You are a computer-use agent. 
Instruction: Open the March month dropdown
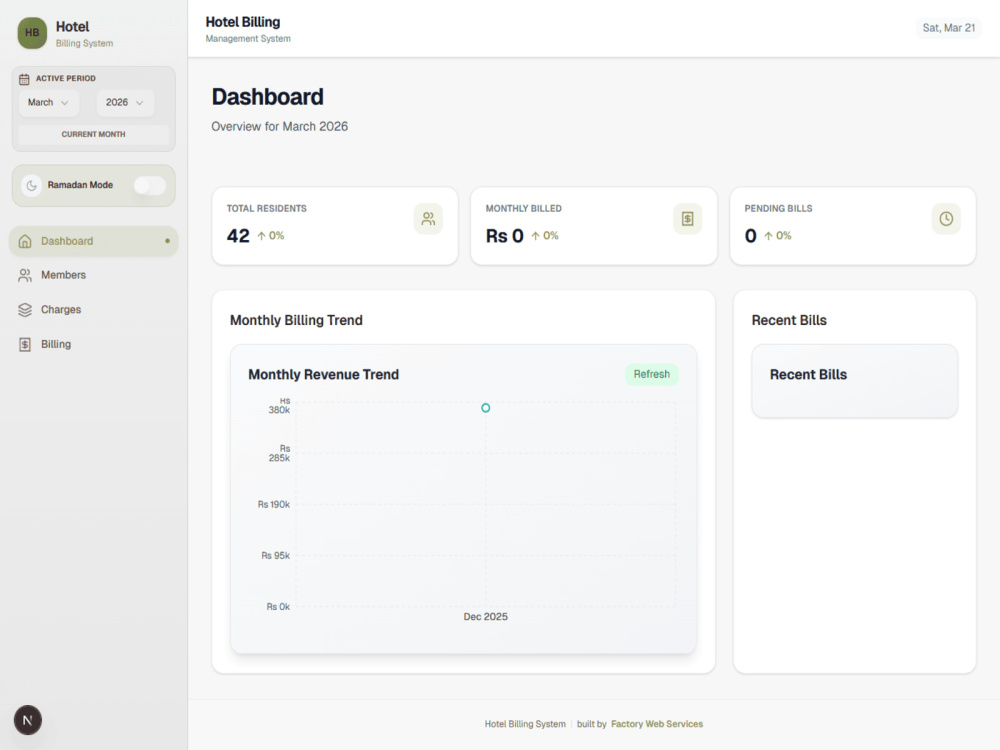(x=49, y=103)
